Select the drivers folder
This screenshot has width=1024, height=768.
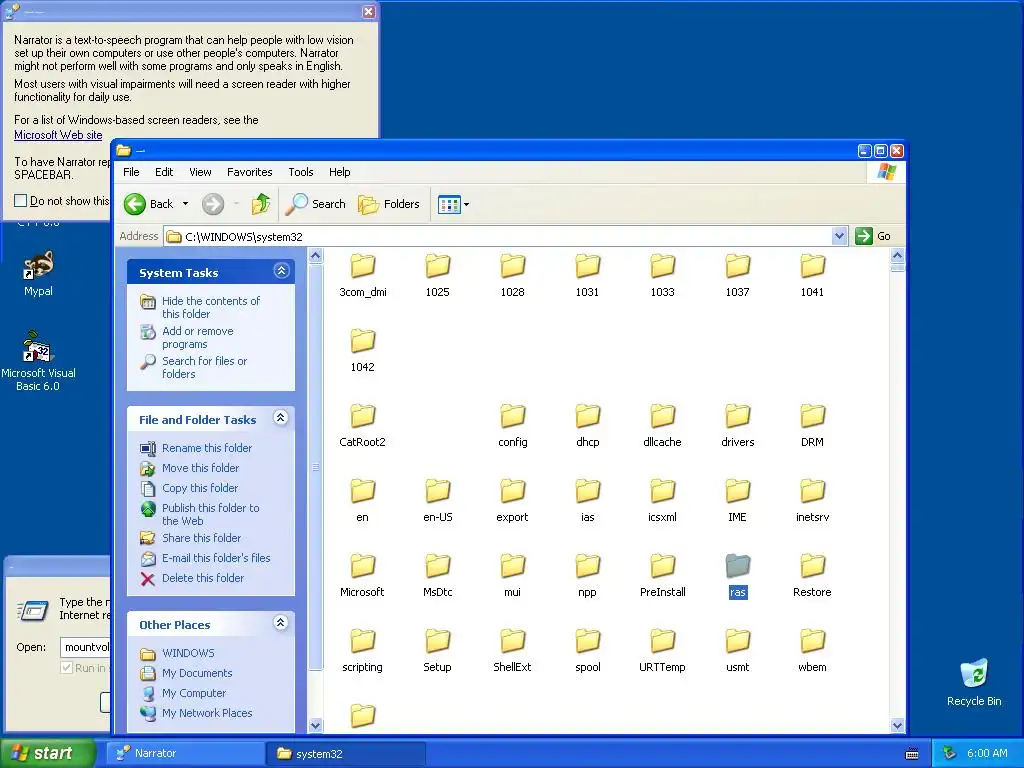(737, 425)
